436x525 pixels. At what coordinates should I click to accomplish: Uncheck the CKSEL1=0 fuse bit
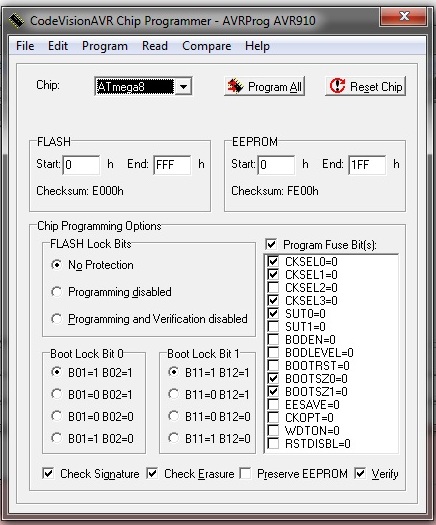[x=273, y=275]
